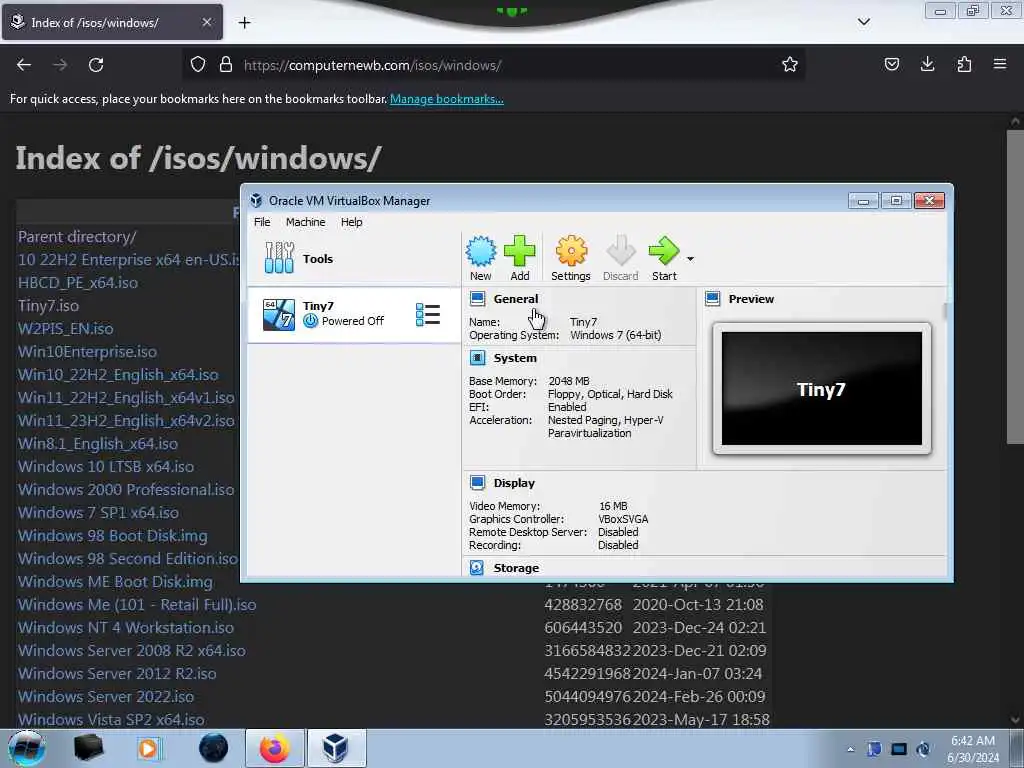Viewport: 1024px width, 768px height.
Task: Click the System section header
Action: coord(515,358)
